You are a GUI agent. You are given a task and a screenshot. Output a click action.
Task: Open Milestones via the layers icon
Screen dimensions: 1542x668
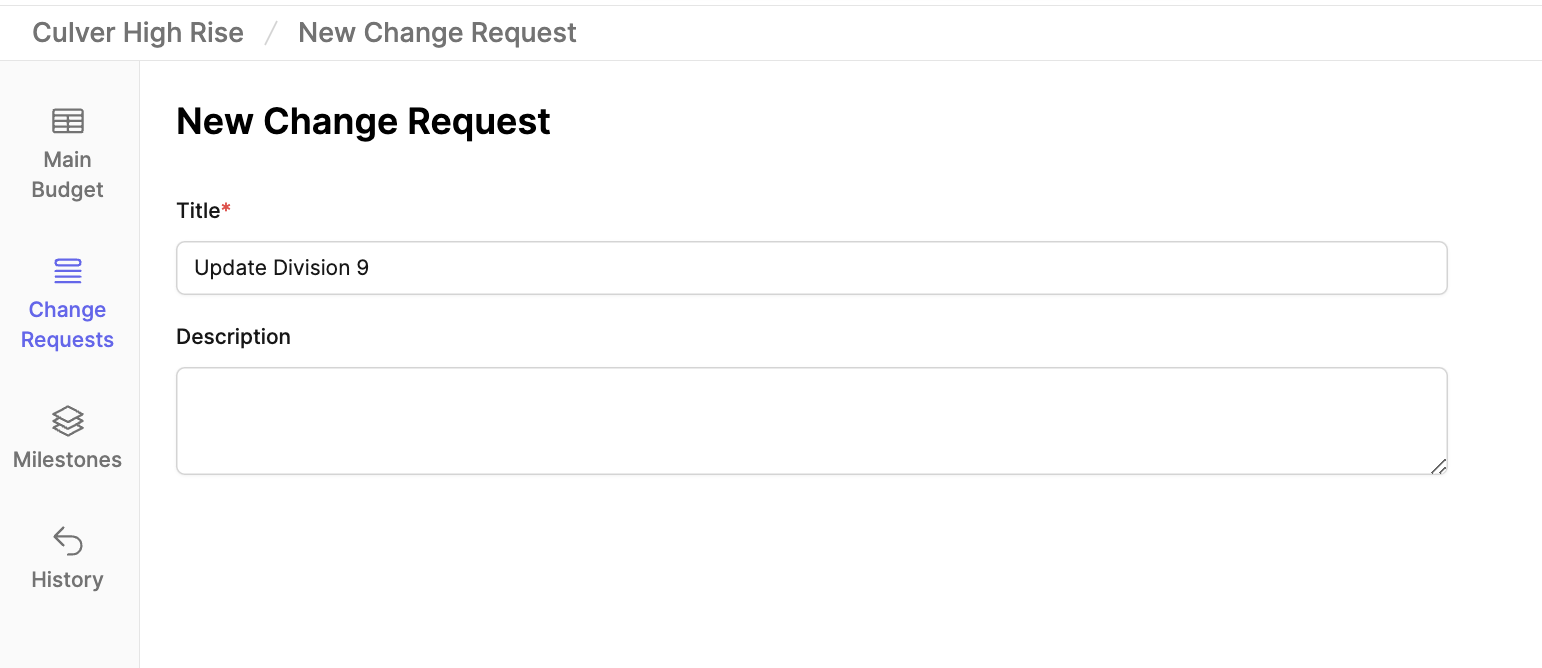(x=67, y=421)
